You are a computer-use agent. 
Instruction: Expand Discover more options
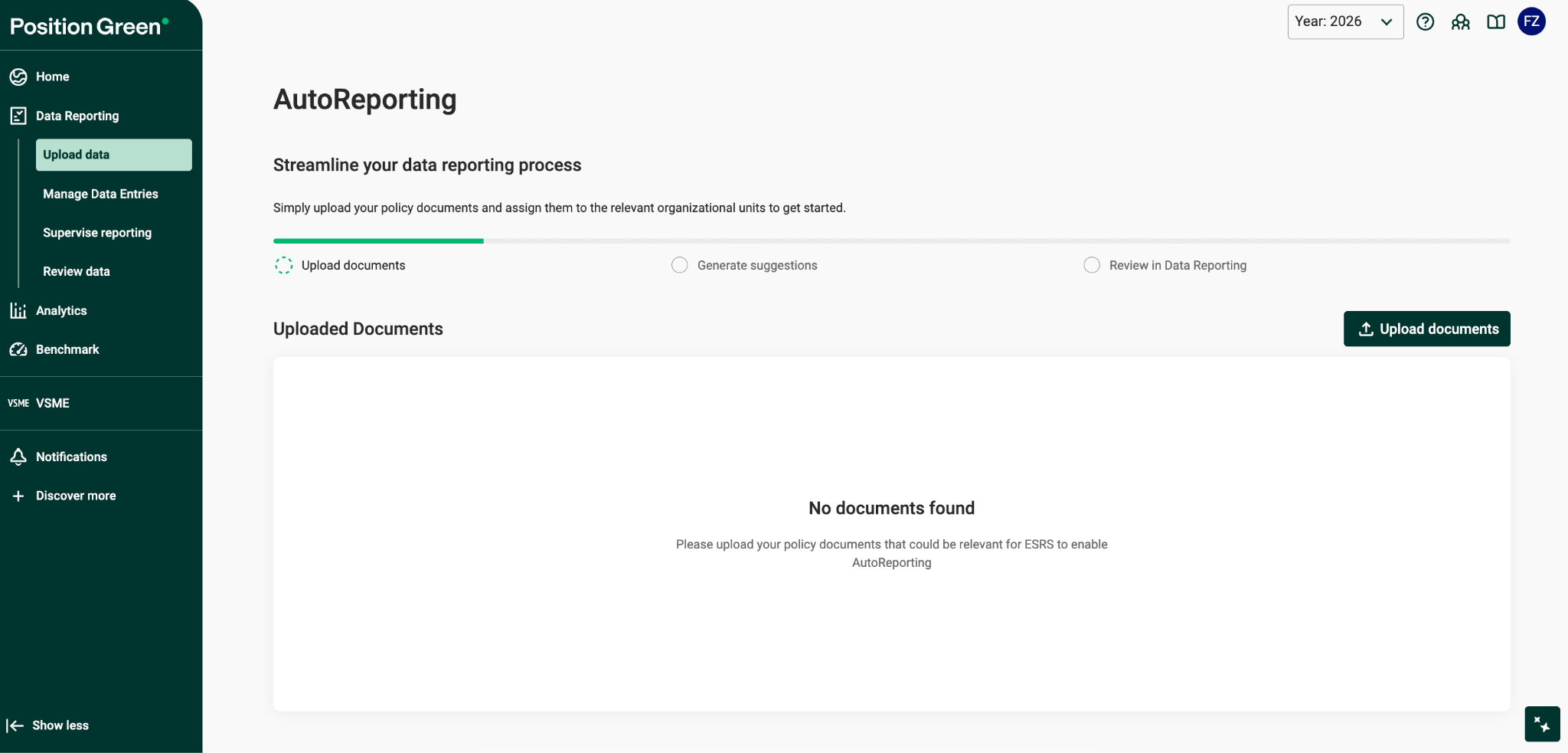pos(76,496)
